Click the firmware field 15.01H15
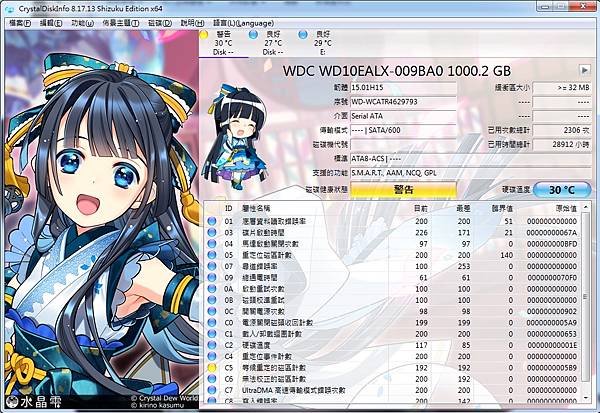600x413 pixels. 403,88
